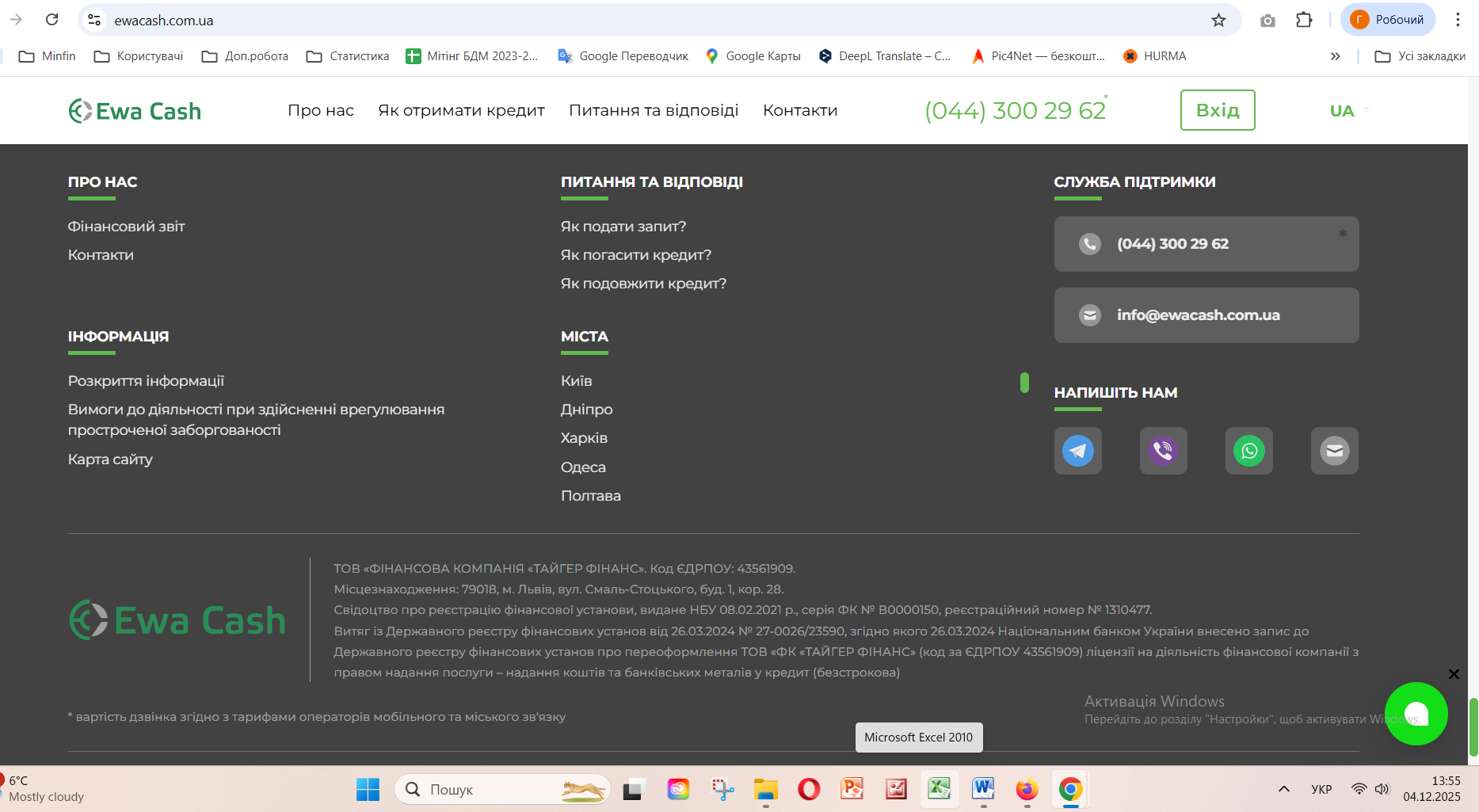
Task: Click the page vertical scrollbar thumb
Action: point(1473,727)
